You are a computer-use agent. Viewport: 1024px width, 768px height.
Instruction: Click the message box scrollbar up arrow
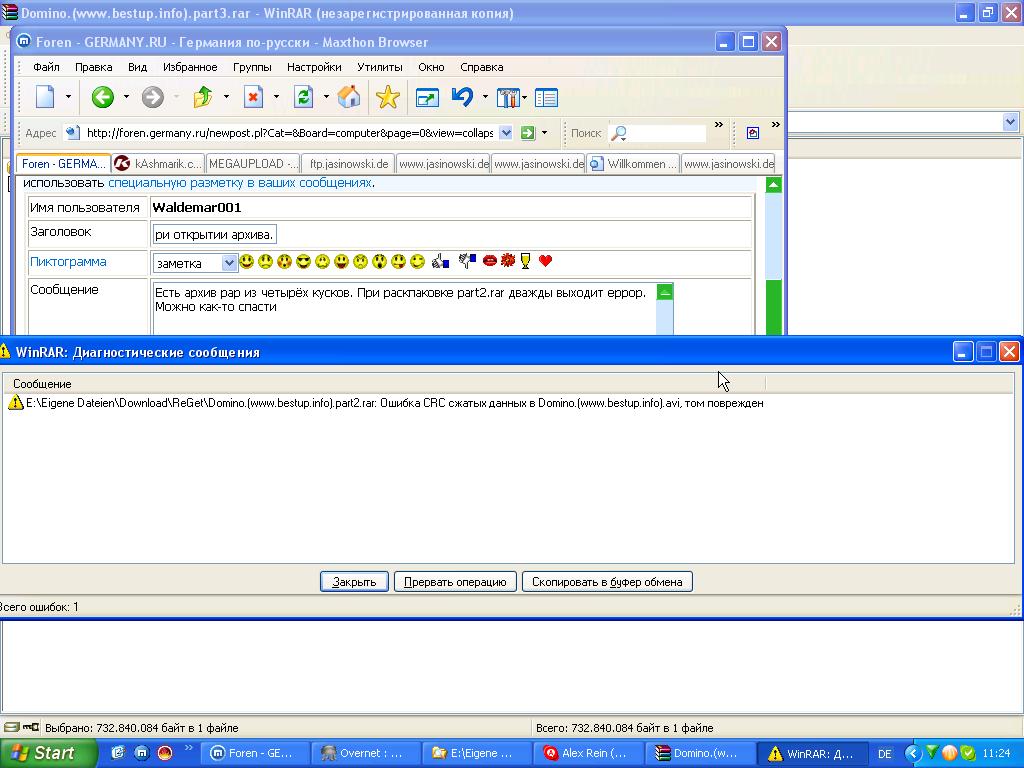(665, 293)
